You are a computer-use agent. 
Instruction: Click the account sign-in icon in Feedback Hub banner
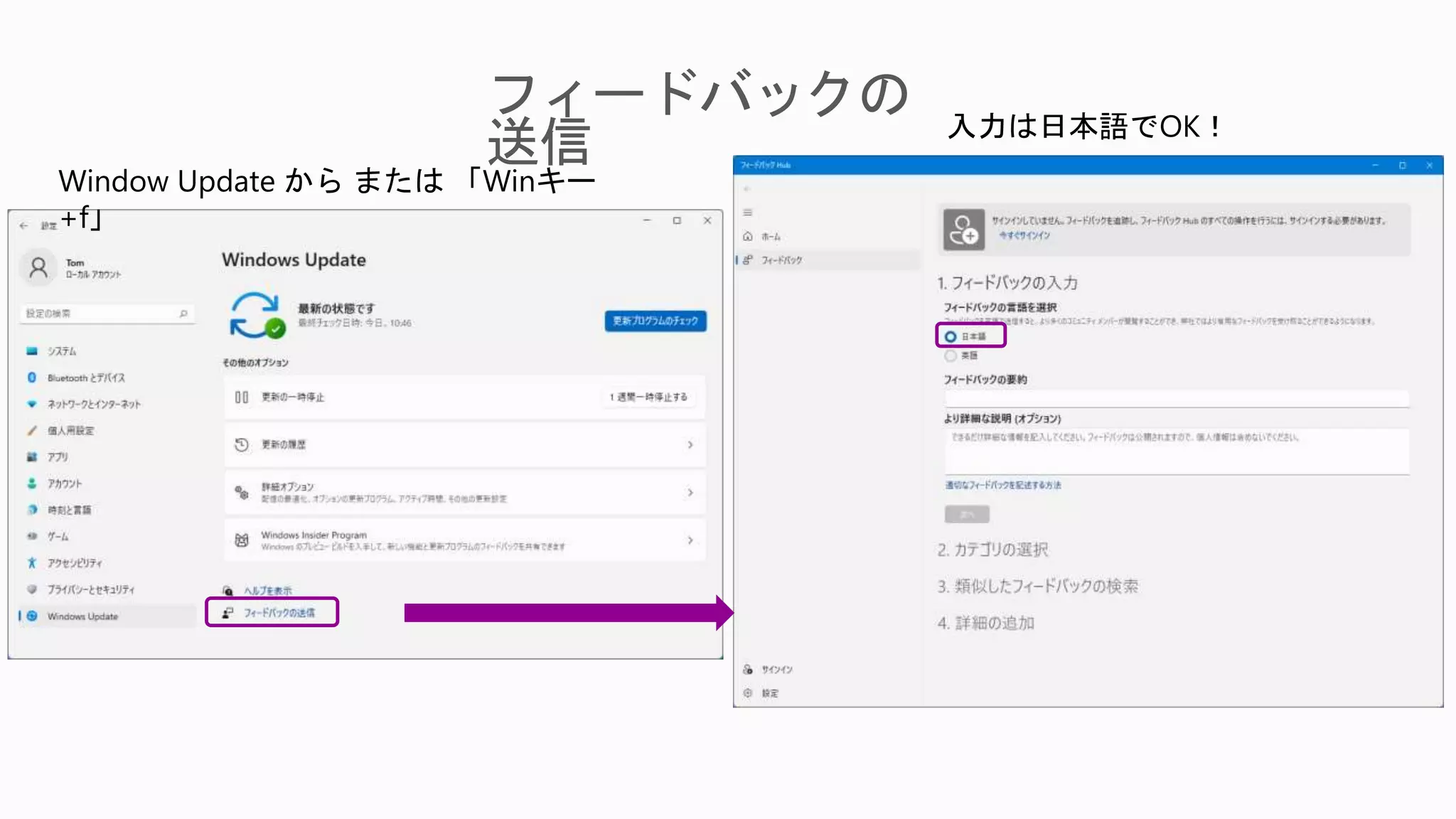(x=964, y=230)
